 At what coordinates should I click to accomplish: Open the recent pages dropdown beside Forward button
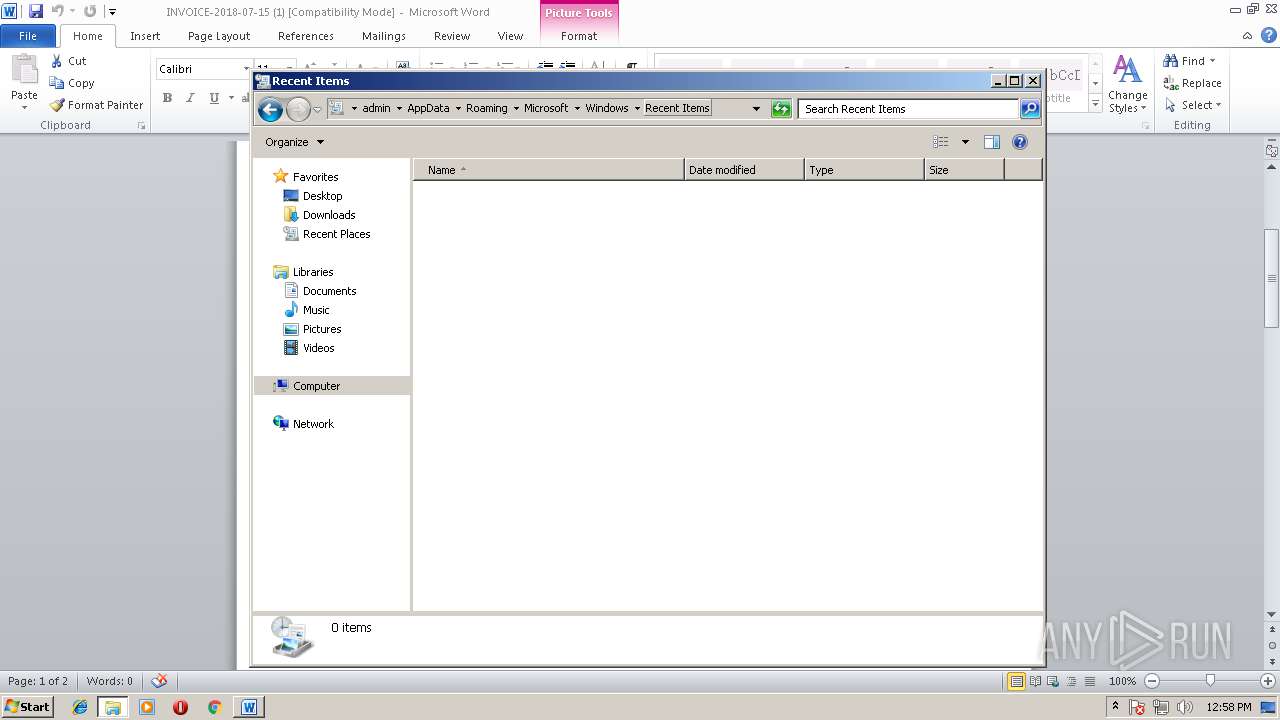[318, 109]
